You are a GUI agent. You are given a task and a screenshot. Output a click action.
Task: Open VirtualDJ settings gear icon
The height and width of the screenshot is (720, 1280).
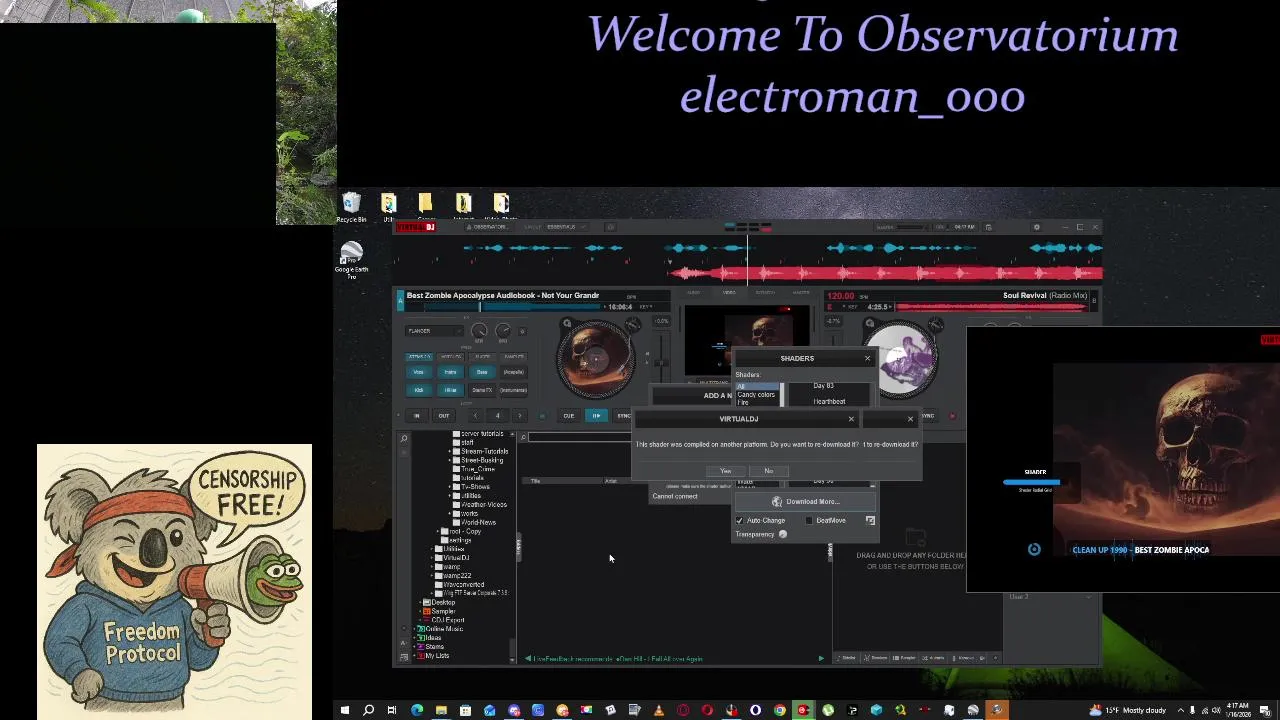(x=1036, y=227)
